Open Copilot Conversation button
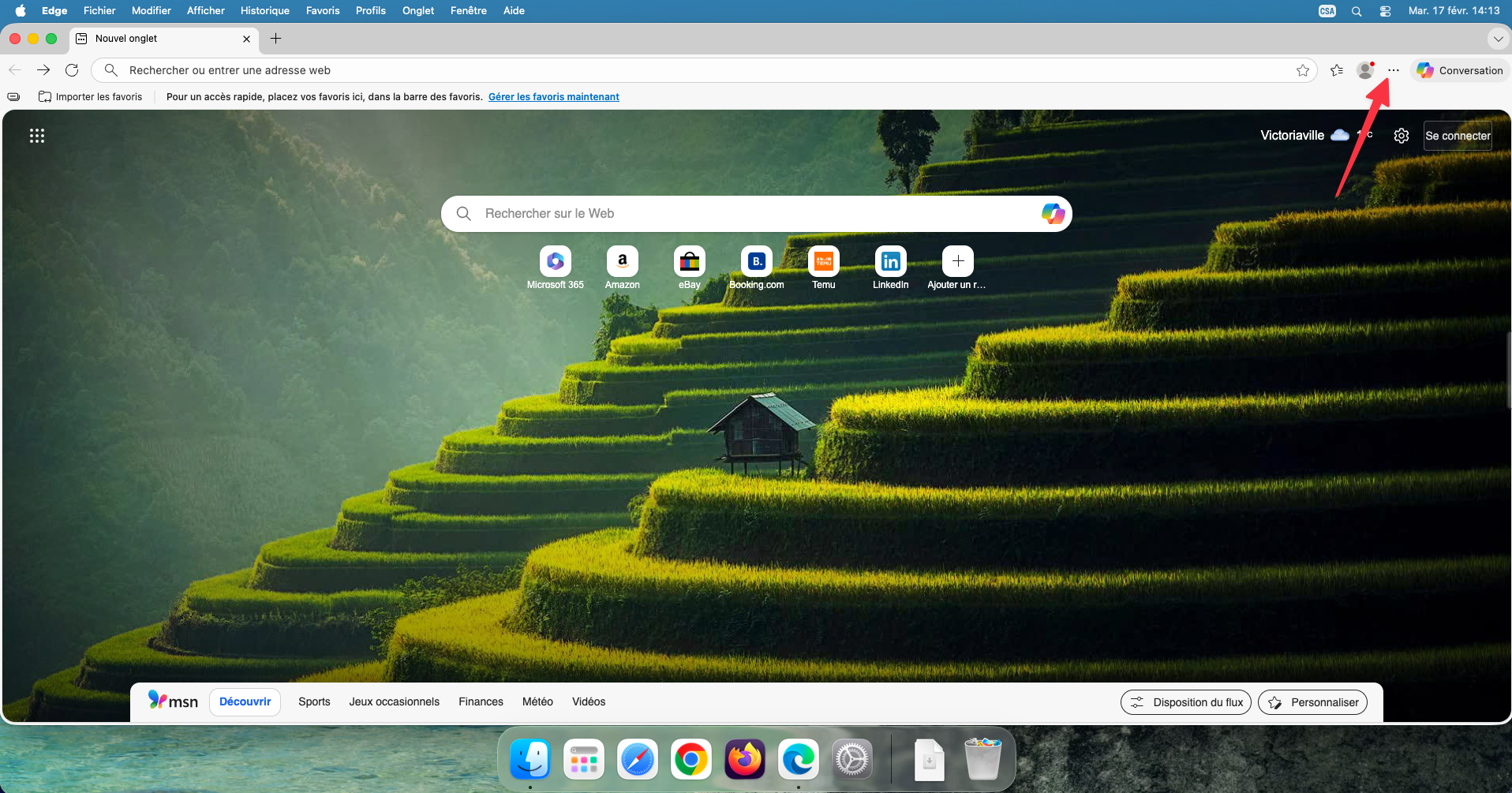This screenshot has width=1512, height=793. pyautogui.click(x=1460, y=70)
